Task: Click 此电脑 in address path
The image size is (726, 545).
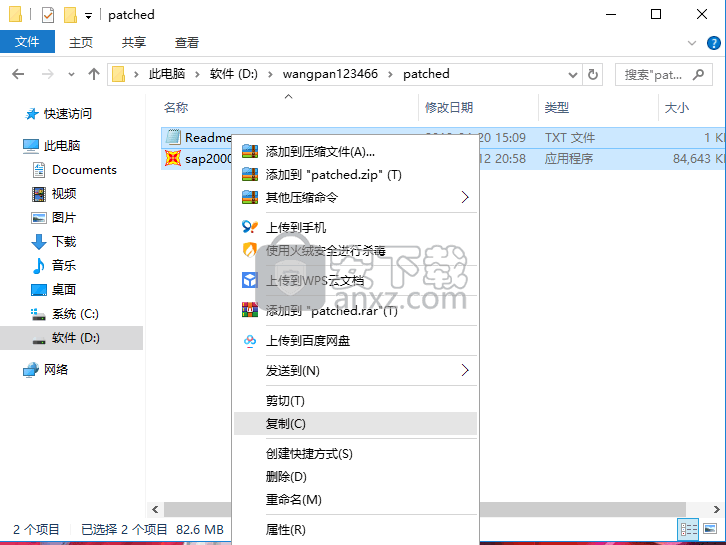Action: (x=167, y=74)
